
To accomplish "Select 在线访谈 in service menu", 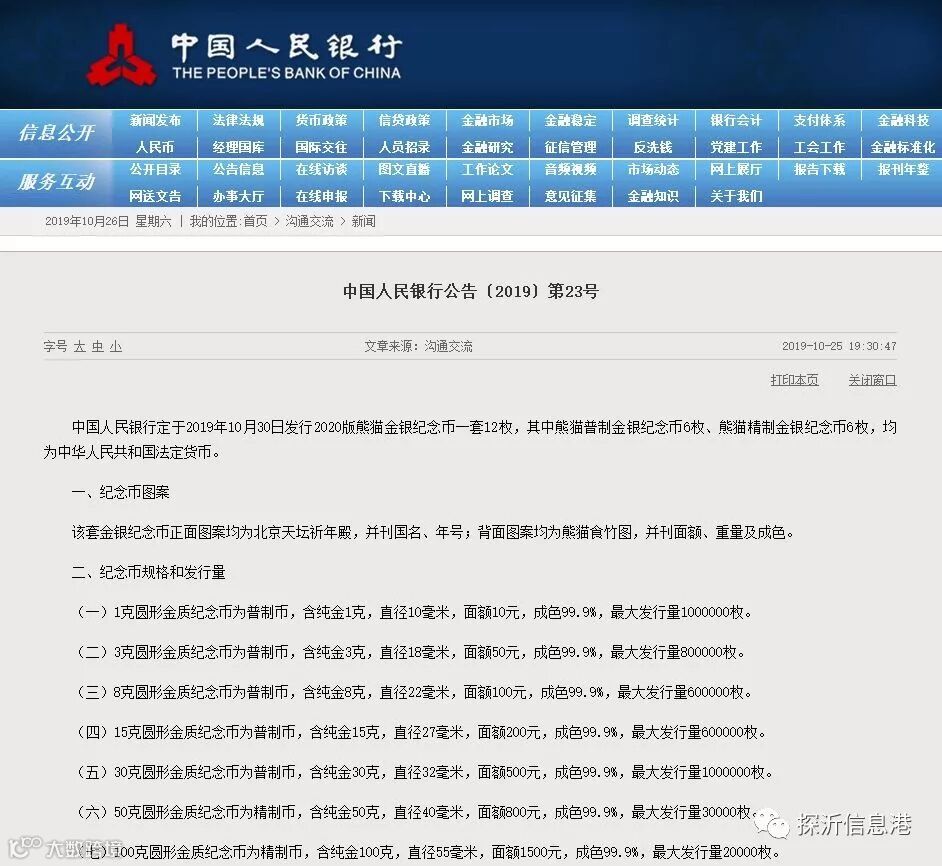I will point(321,169).
